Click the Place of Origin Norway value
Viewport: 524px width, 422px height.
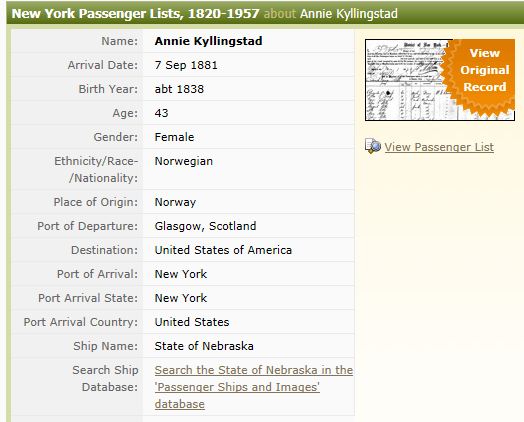175,202
